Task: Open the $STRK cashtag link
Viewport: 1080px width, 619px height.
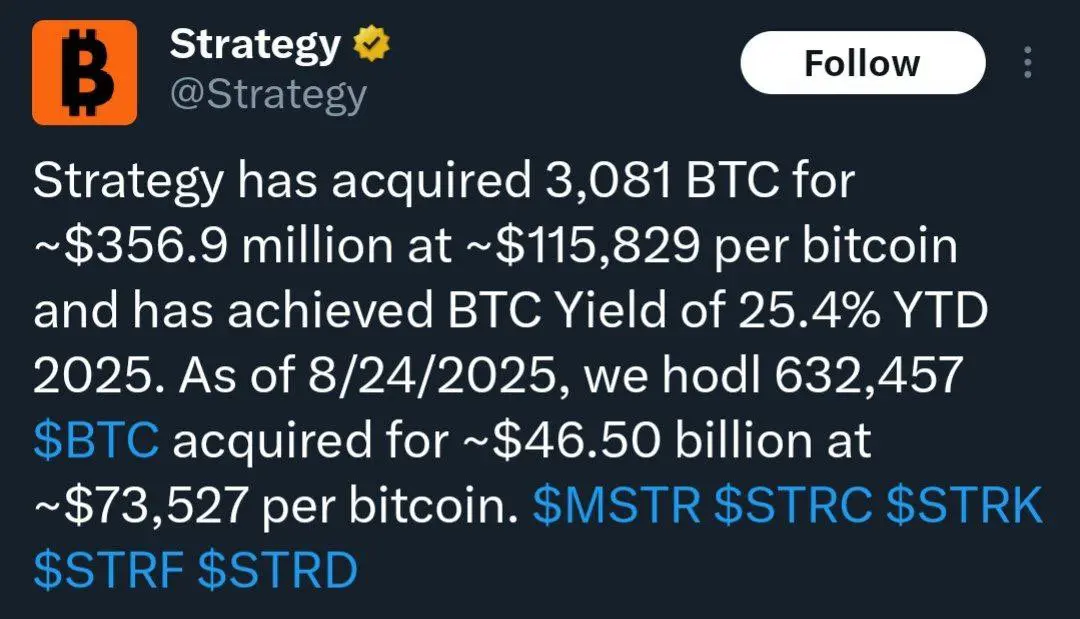Action: tap(964, 505)
